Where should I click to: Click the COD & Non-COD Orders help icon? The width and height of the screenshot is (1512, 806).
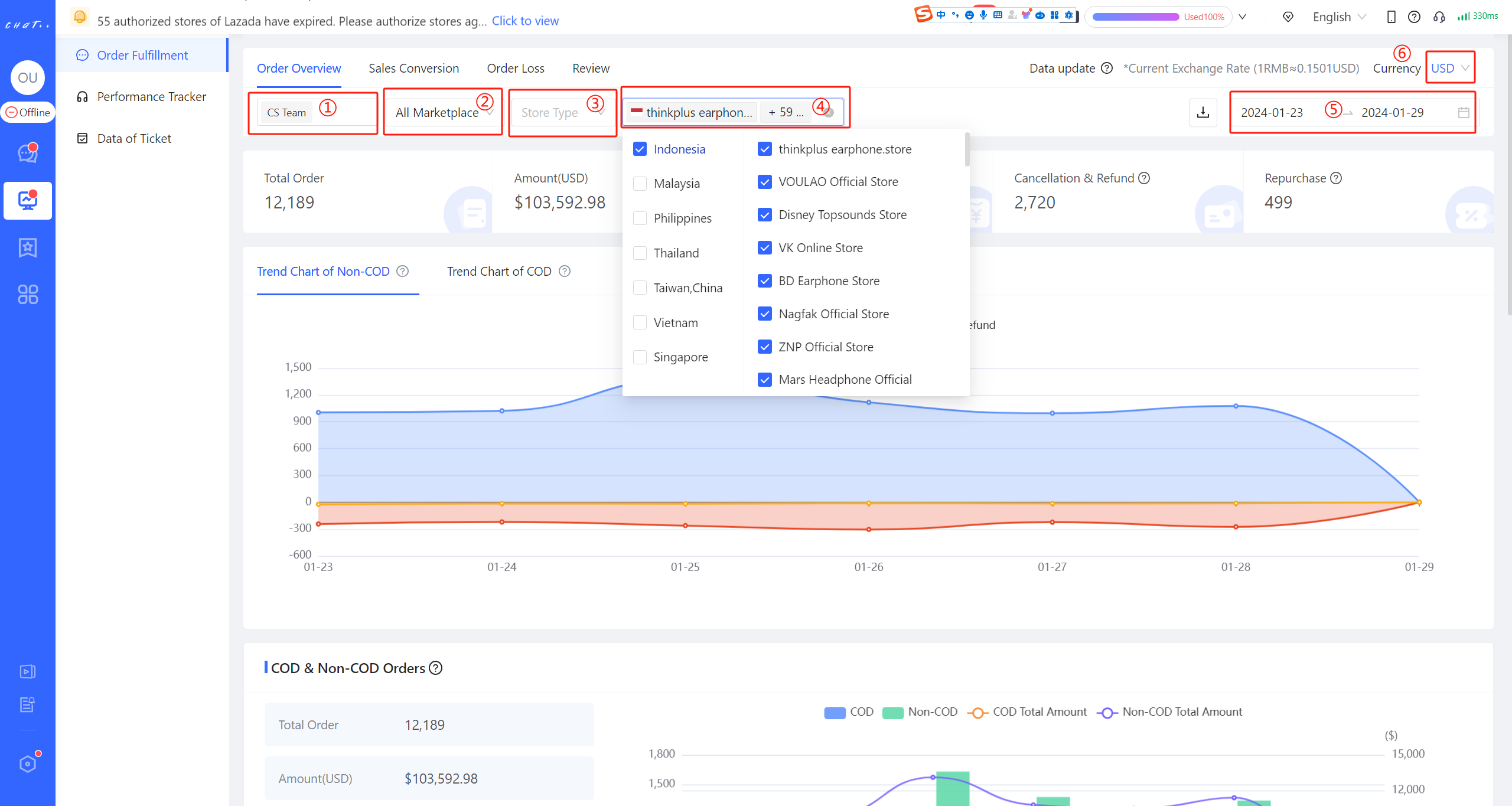[436, 668]
